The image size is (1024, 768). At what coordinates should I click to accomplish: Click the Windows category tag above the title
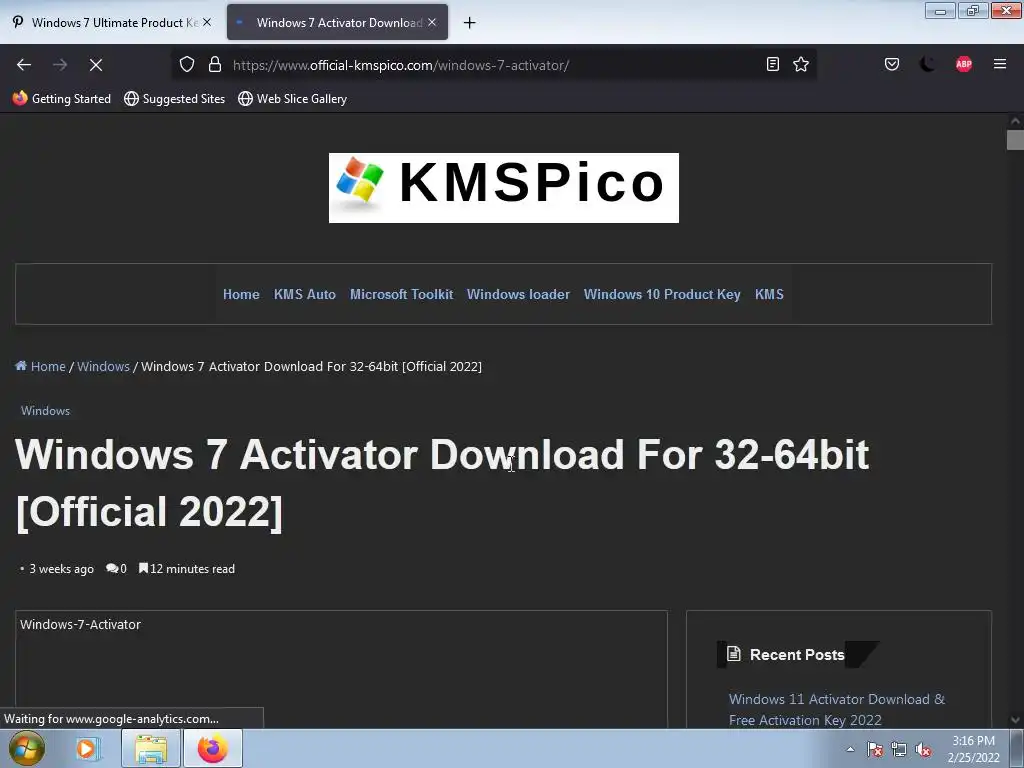point(45,411)
